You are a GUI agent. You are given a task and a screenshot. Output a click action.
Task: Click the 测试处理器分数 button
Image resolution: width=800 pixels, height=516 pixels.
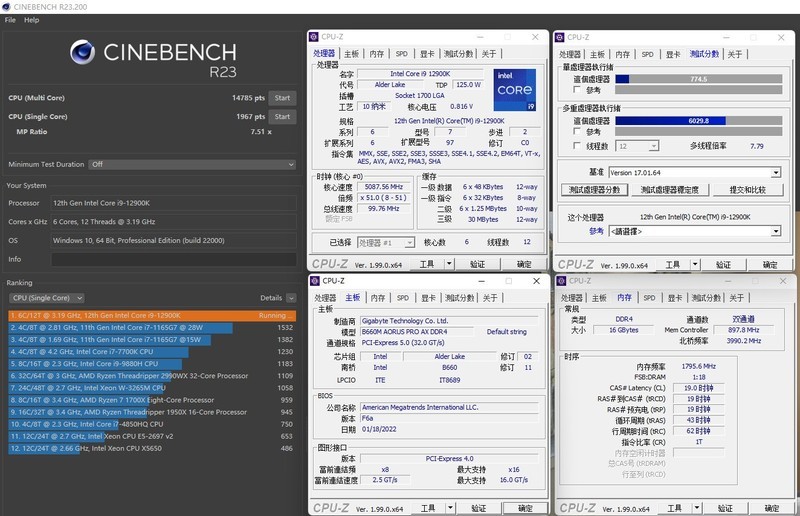click(x=593, y=190)
